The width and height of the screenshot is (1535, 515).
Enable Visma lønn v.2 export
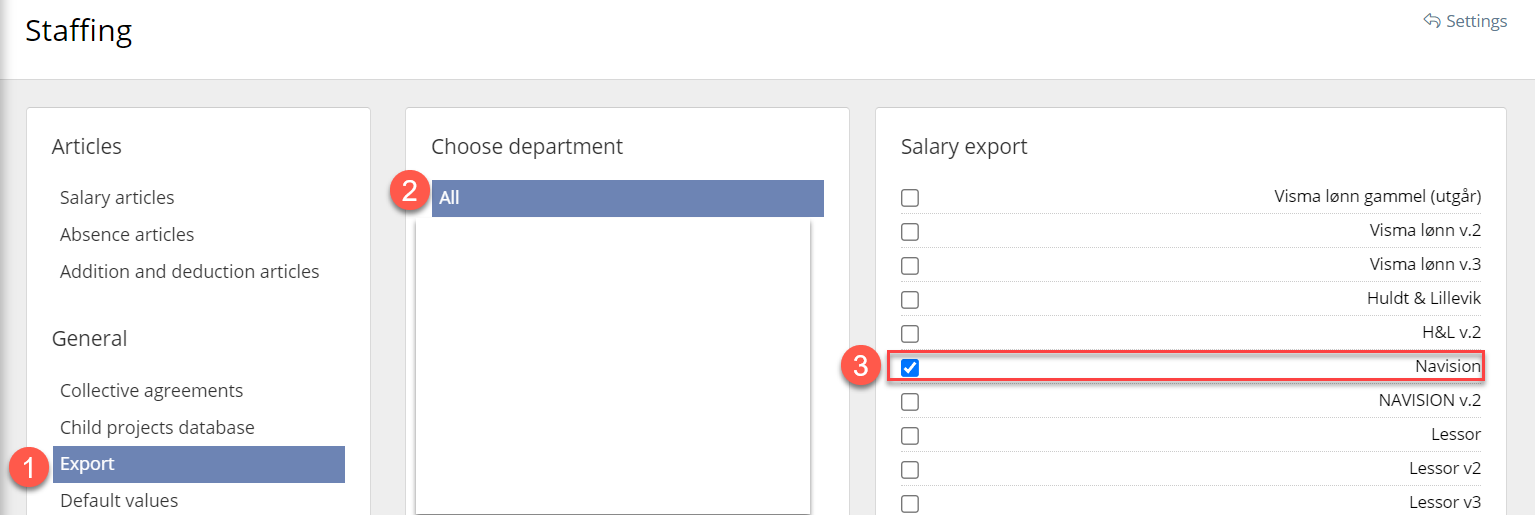pos(910,232)
